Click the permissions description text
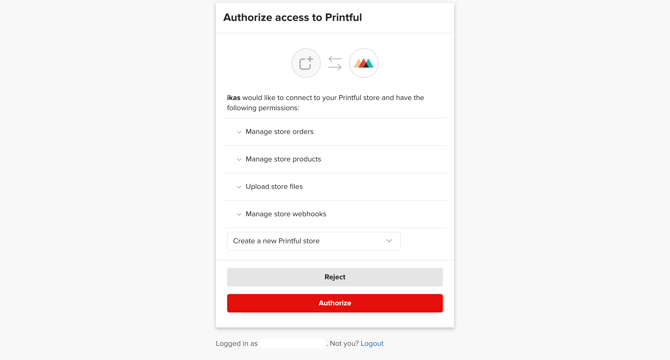The height and width of the screenshot is (360, 670). click(326, 103)
